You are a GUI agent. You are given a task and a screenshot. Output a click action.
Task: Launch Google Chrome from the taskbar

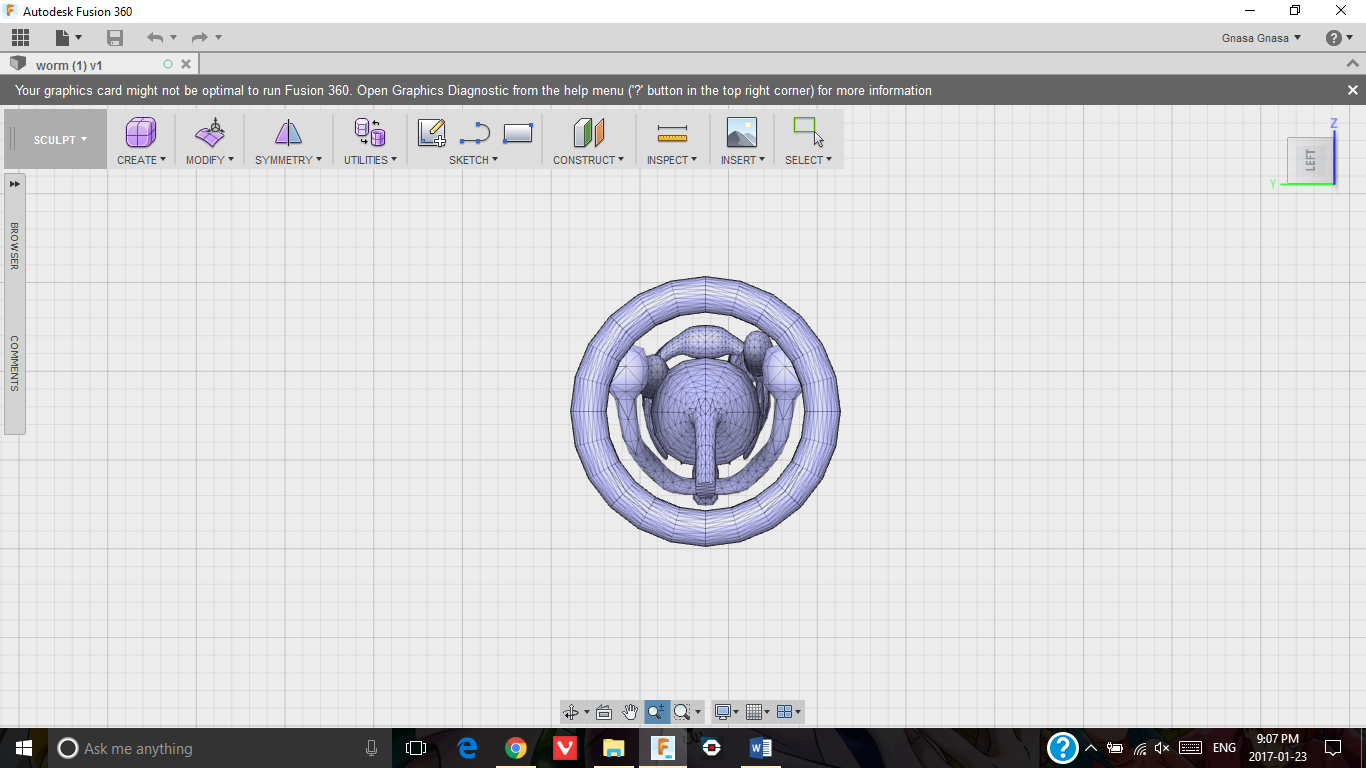516,748
